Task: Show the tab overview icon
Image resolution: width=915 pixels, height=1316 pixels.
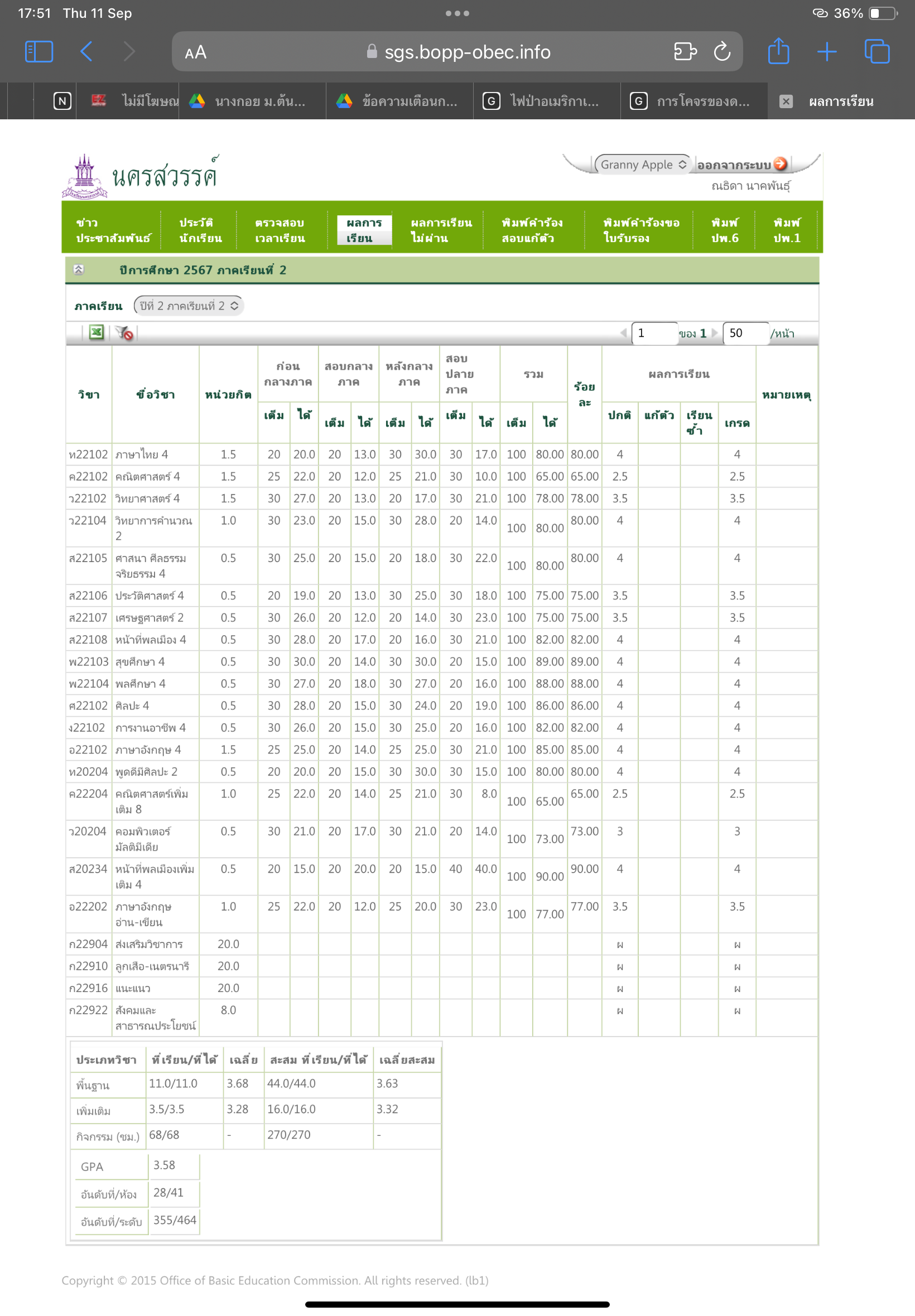Action: [x=877, y=51]
